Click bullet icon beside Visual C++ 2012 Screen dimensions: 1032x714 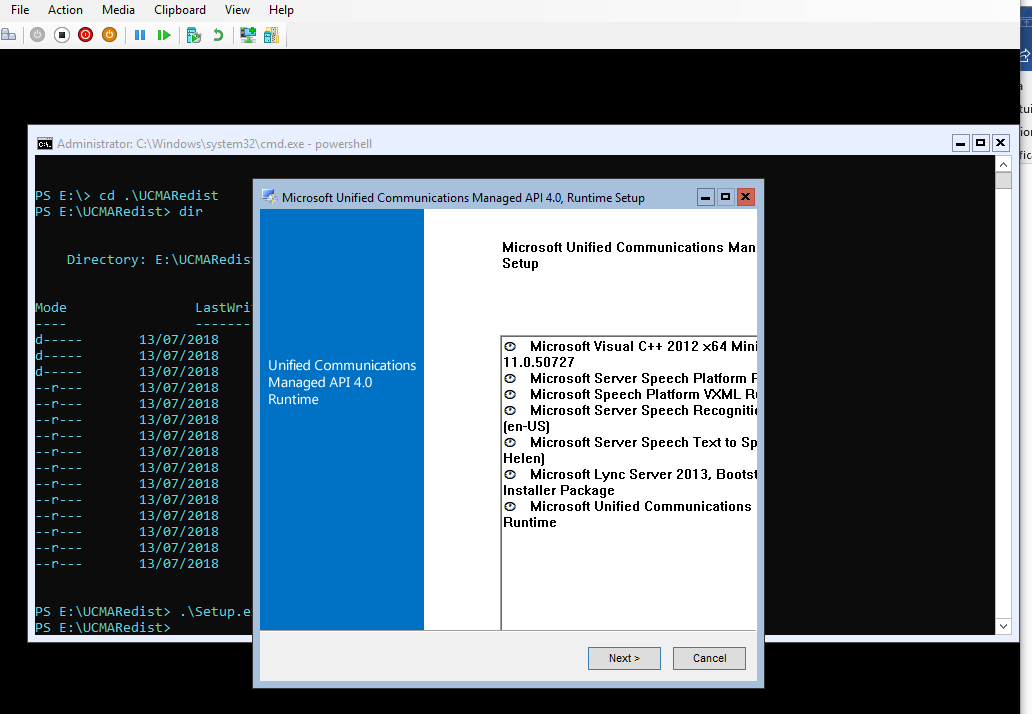point(510,346)
